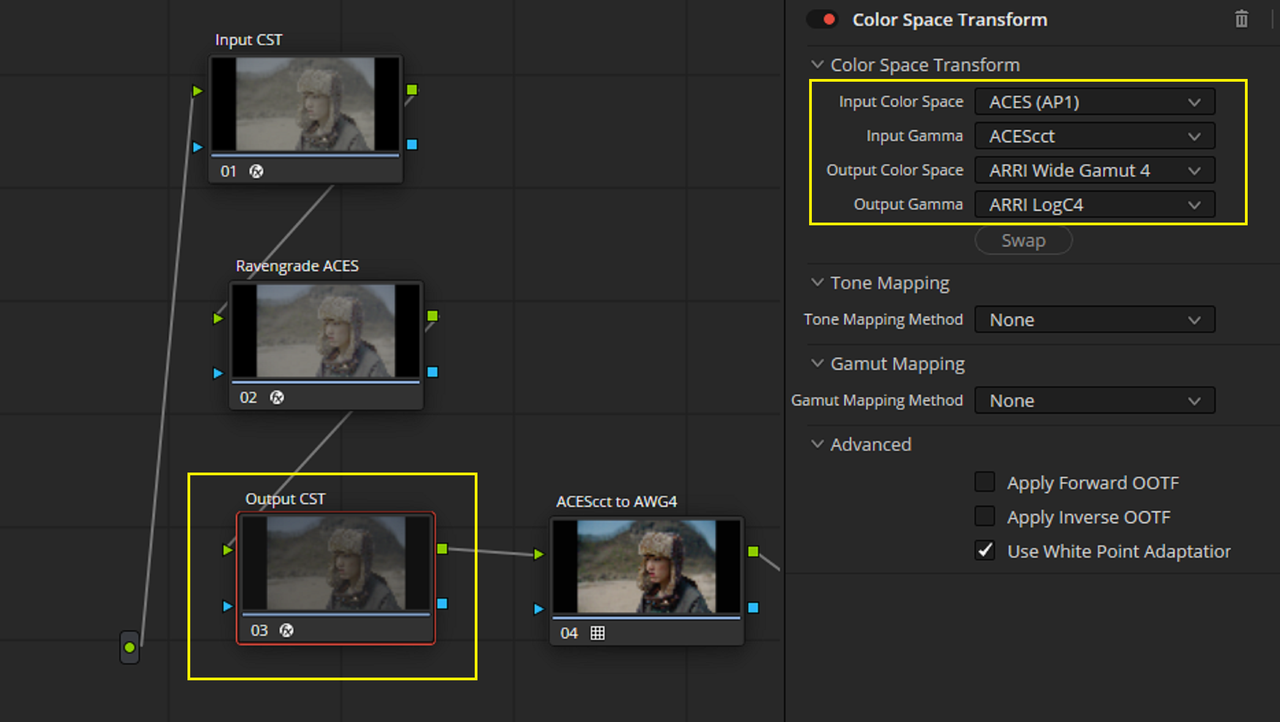Image resolution: width=1280 pixels, height=722 pixels.
Task: Open the Input Color Space dropdown
Action: click(1095, 102)
